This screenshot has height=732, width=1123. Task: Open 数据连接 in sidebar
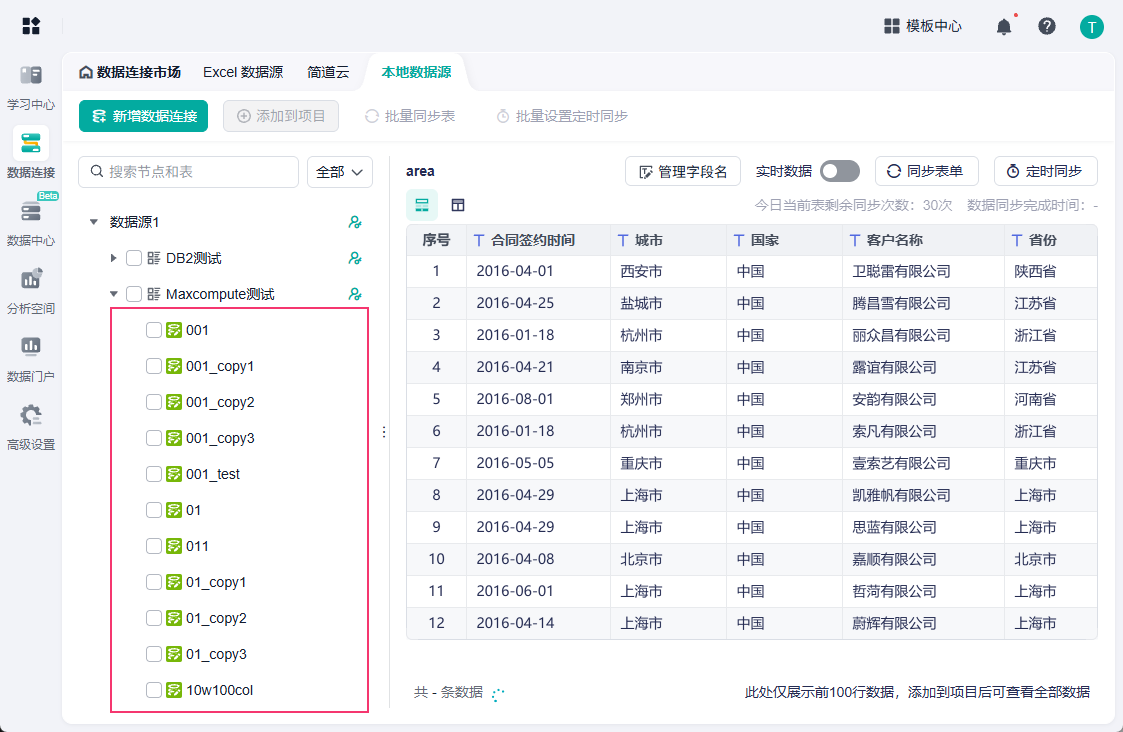31,153
